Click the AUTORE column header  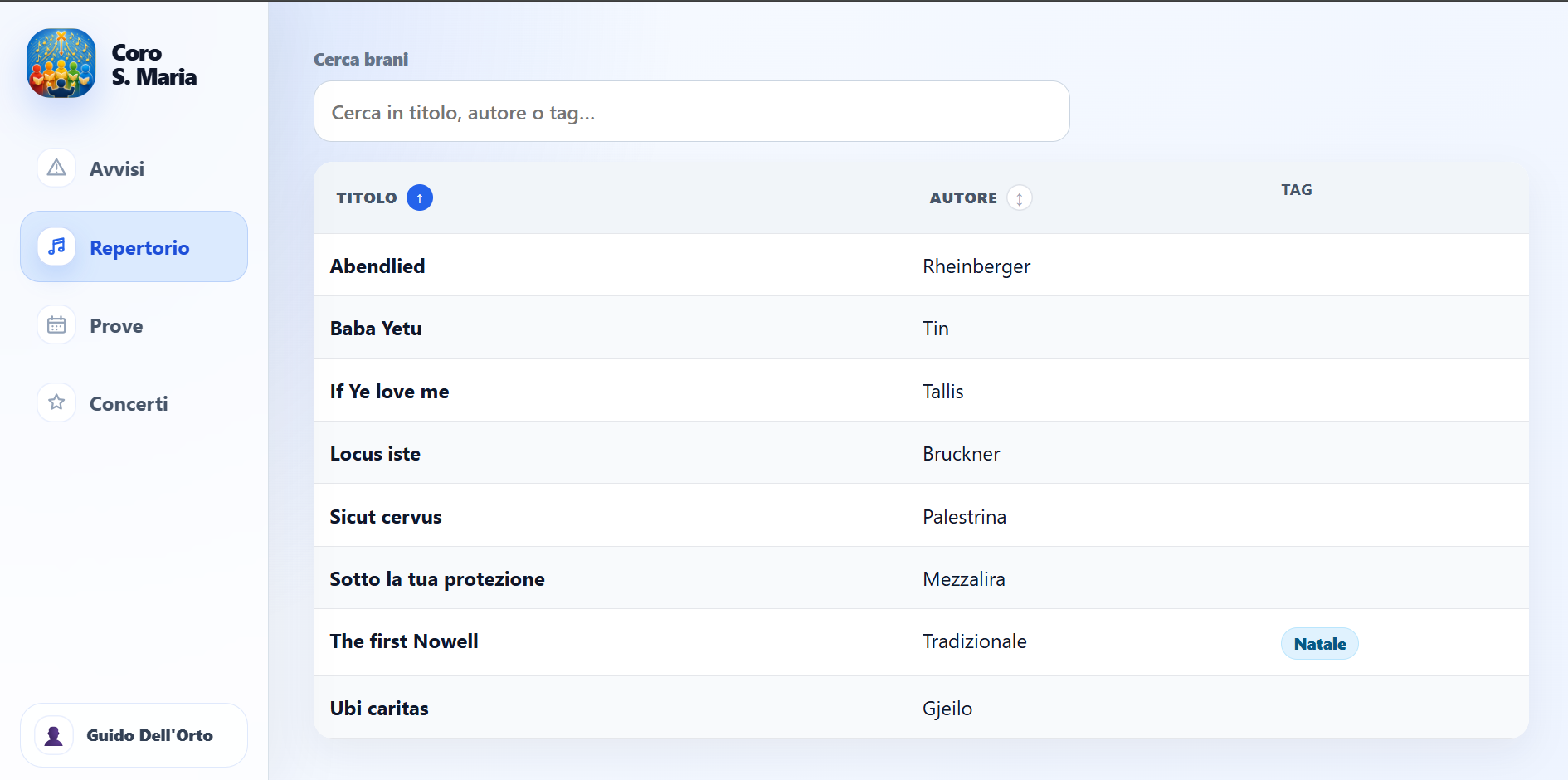(963, 198)
